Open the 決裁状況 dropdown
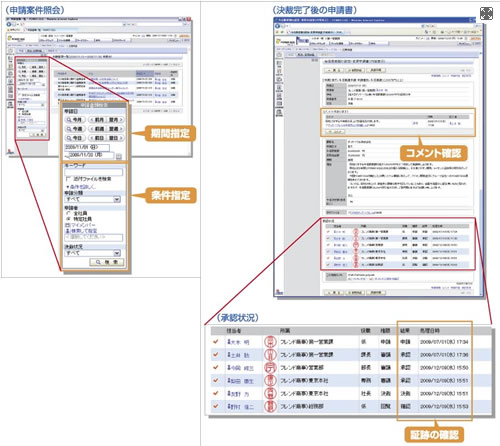The image size is (500, 446). tap(92, 253)
